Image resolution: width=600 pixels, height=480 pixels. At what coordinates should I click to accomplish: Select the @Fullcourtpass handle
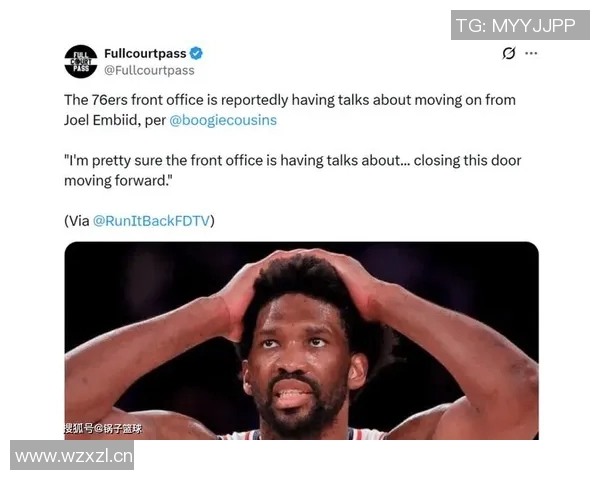click(149, 70)
